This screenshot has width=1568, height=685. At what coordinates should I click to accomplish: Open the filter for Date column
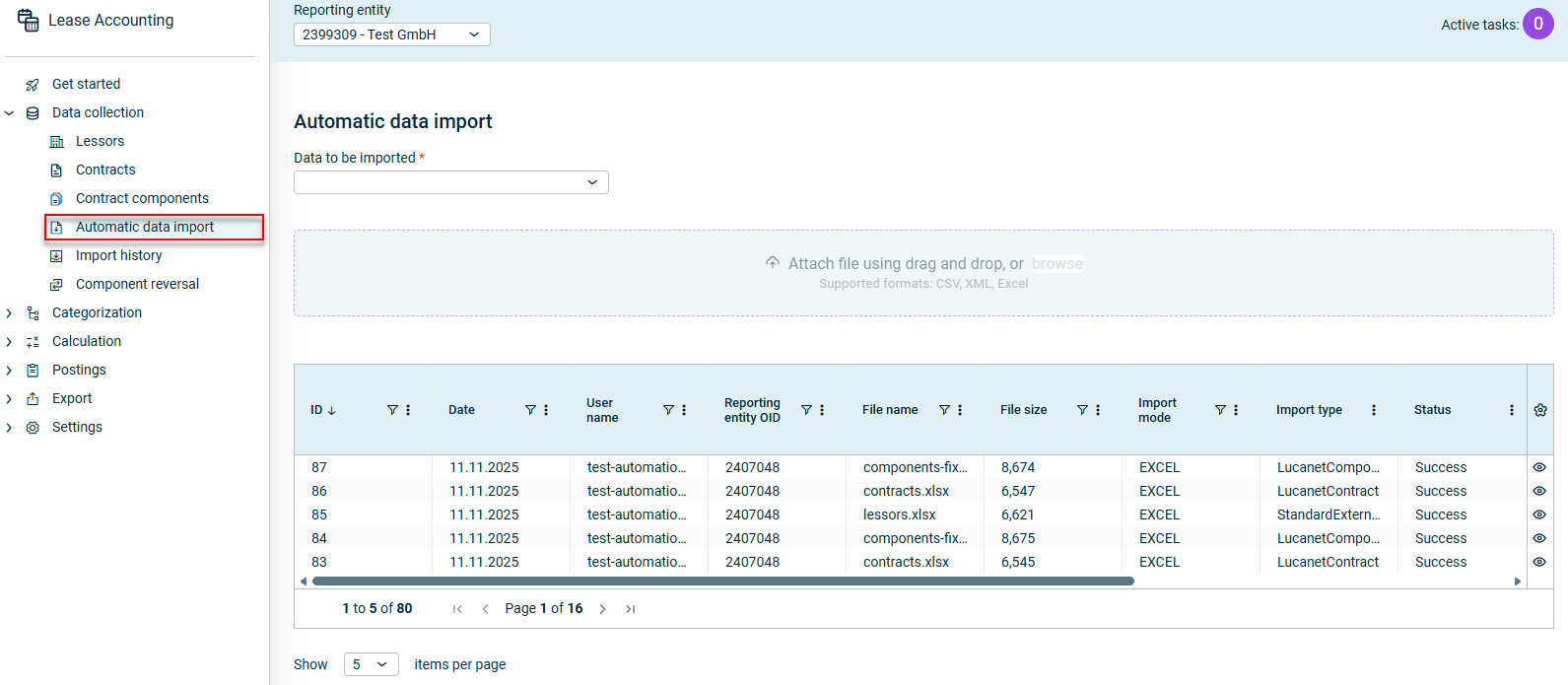530,410
